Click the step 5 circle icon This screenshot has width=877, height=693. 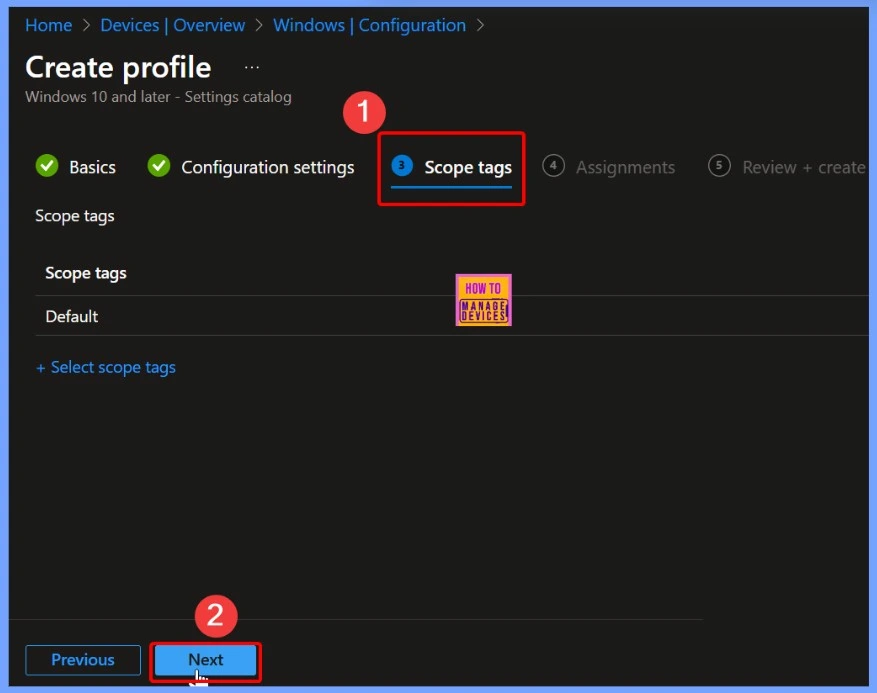(x=719, y=166)
